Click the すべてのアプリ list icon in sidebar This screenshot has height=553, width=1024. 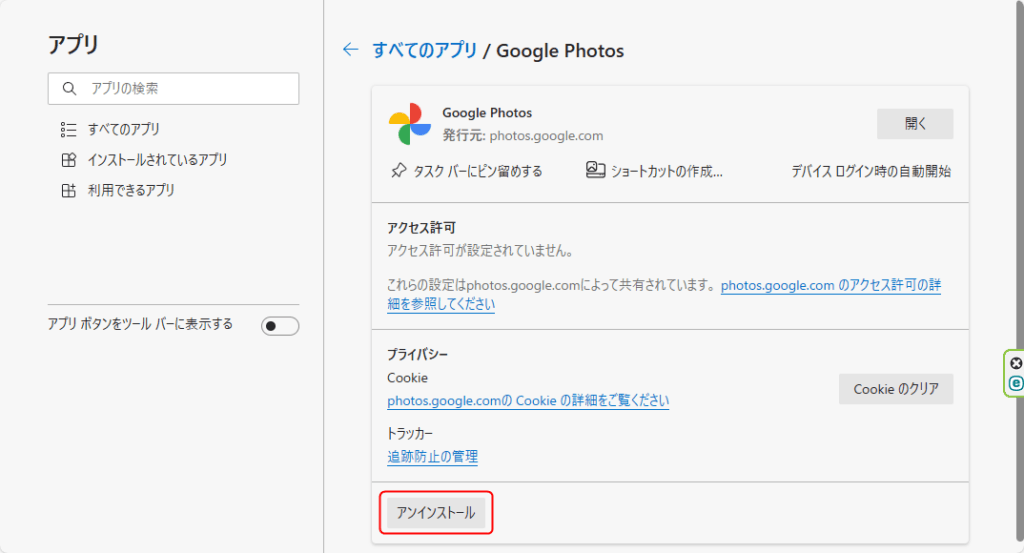(69, 129)
